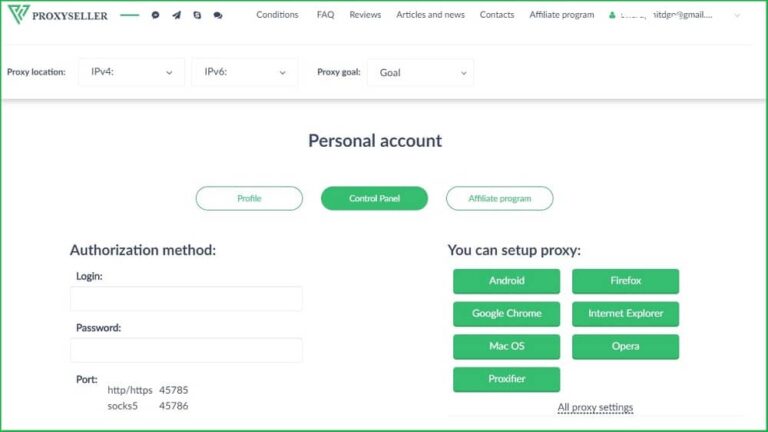This screenshot has height=432, width=768.
Task: Open the Telegram contact icon
Action: [176, 16]
